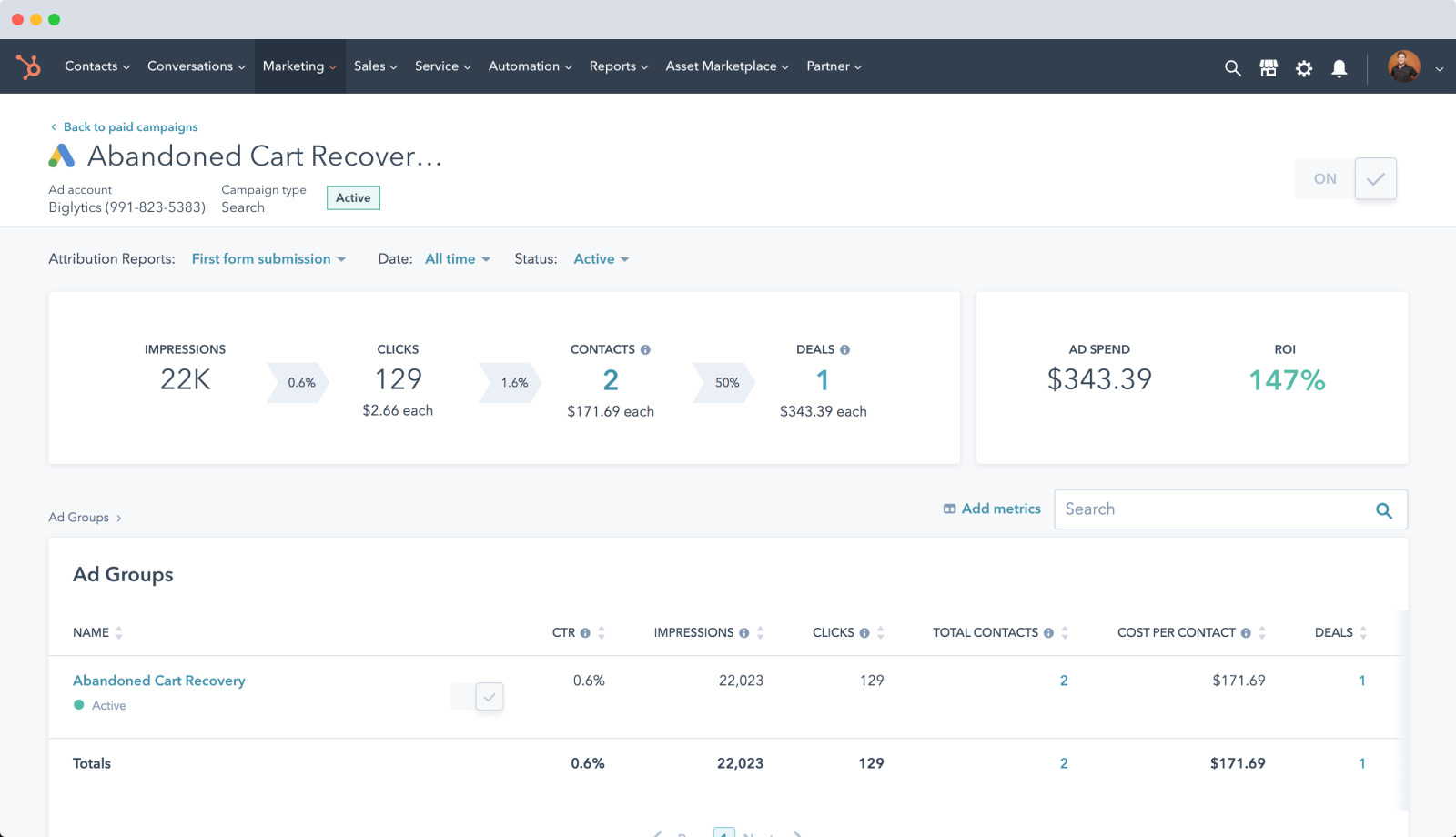Click the Google Ads logo beside campaign title
The width and height of the screenshot is (1456, 837).
62,156
